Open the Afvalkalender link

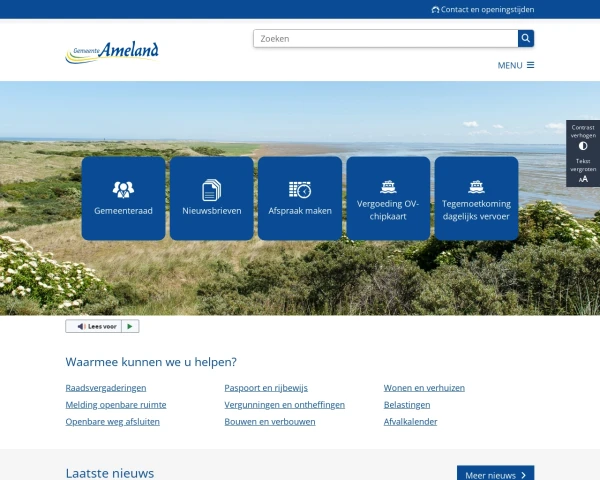click(410, 421)
